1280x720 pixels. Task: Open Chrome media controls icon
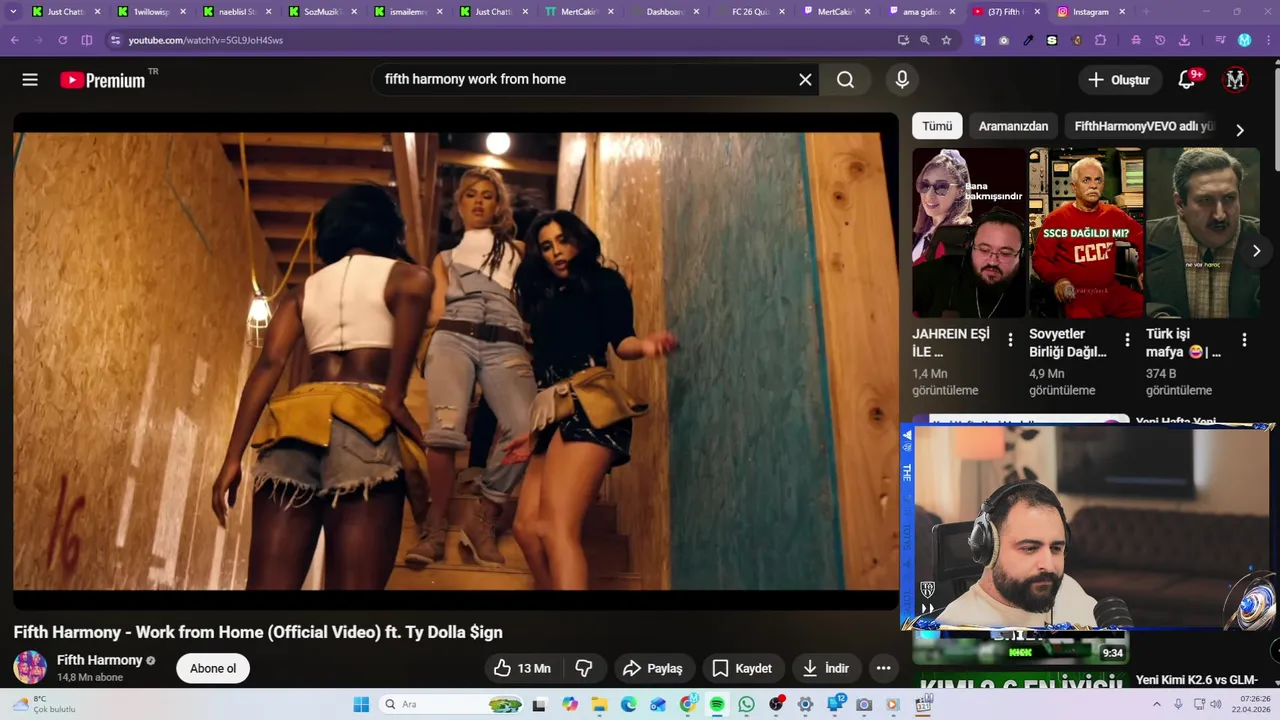[x=1220, y=40]
